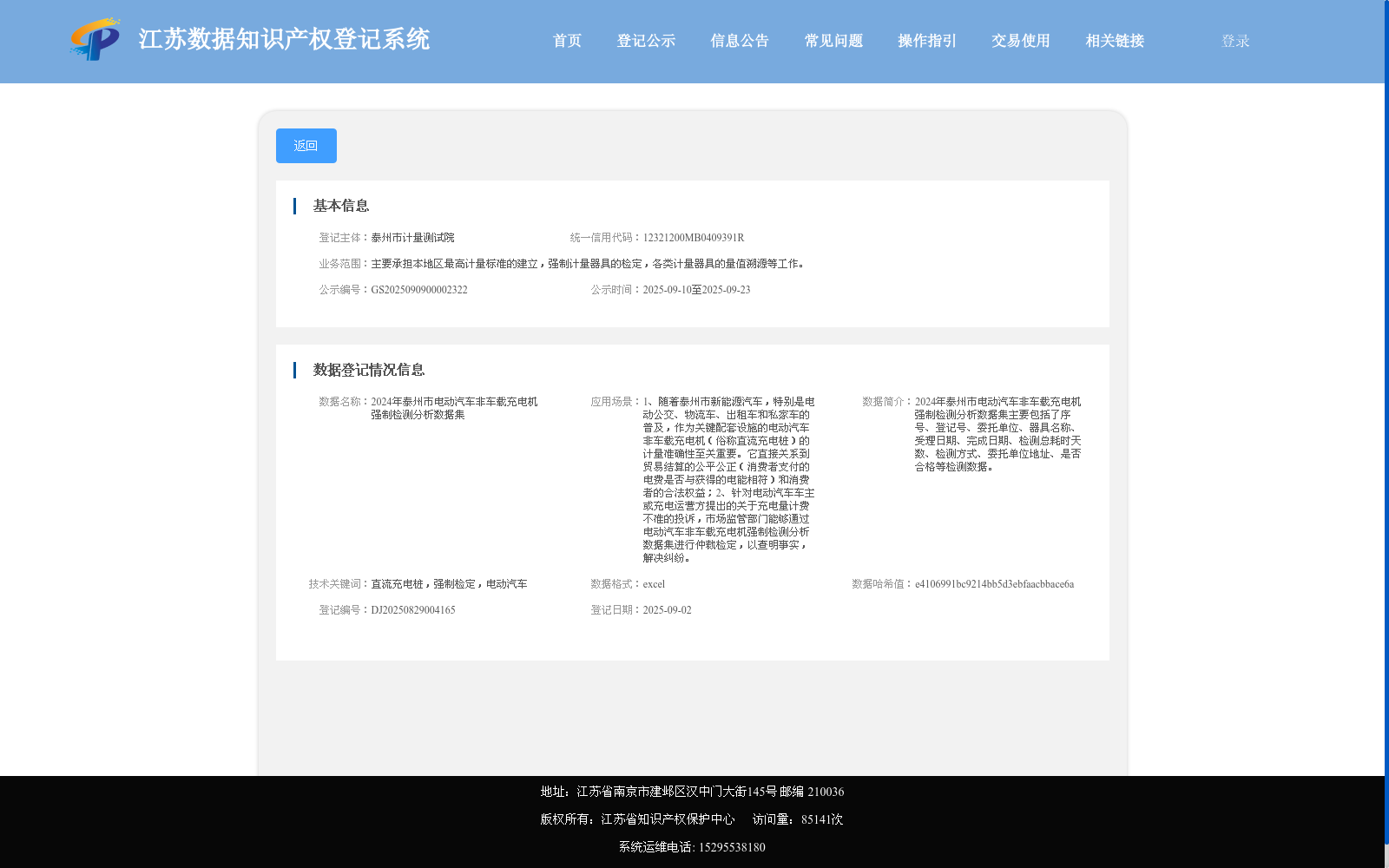
Task: Click registration date 2025-09-02
Action: [667, 610]
